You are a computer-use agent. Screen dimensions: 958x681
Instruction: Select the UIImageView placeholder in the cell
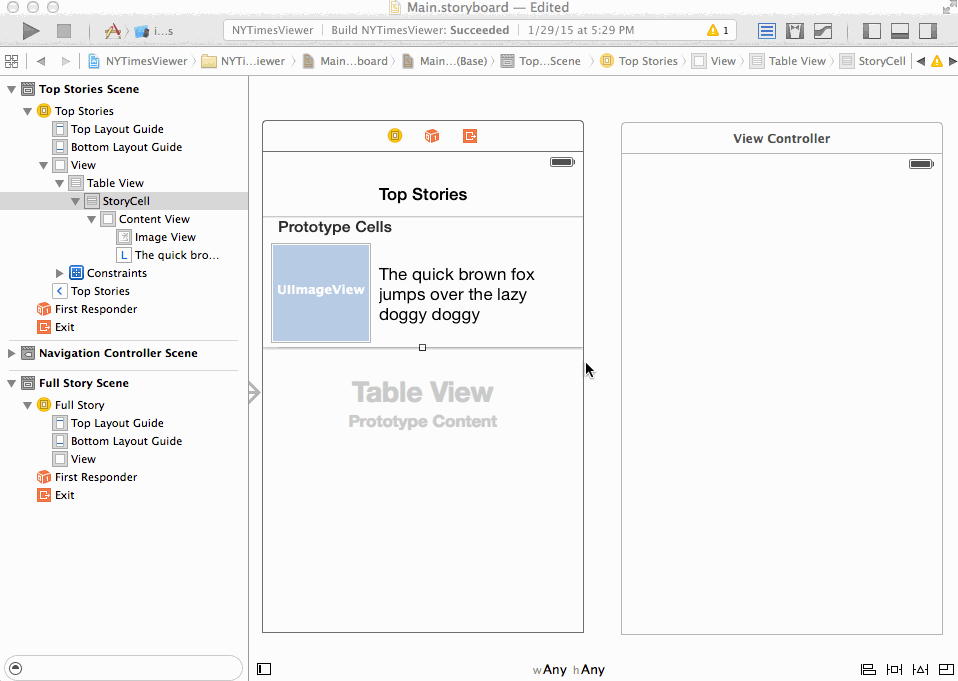[x=321, y=293]
